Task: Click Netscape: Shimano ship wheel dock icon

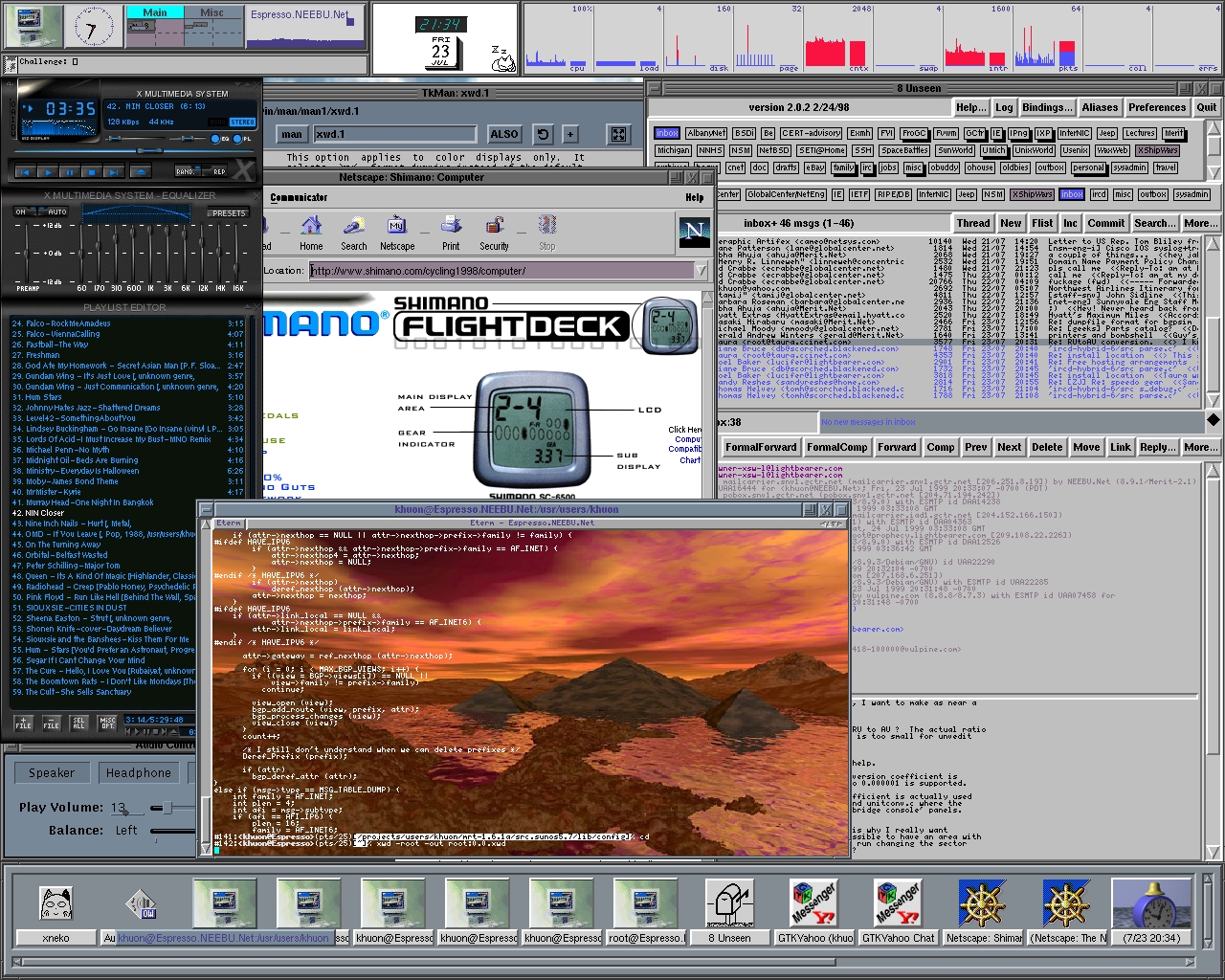Action: (x=982, y=903)
